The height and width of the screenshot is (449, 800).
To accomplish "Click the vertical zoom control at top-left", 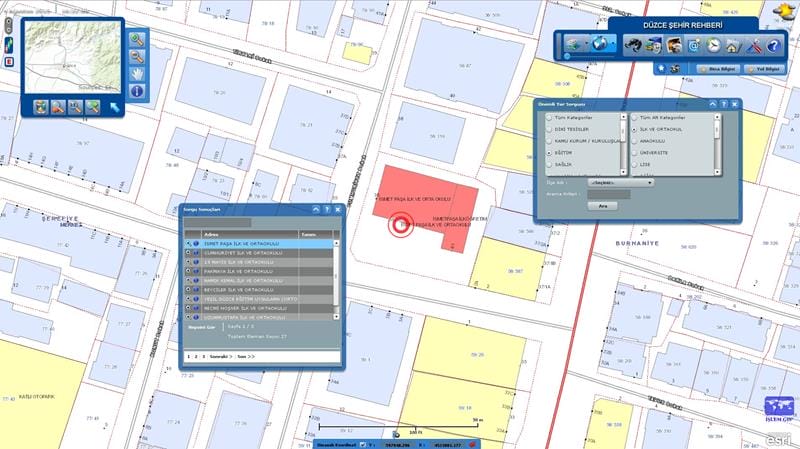I will tap(9, 27).
